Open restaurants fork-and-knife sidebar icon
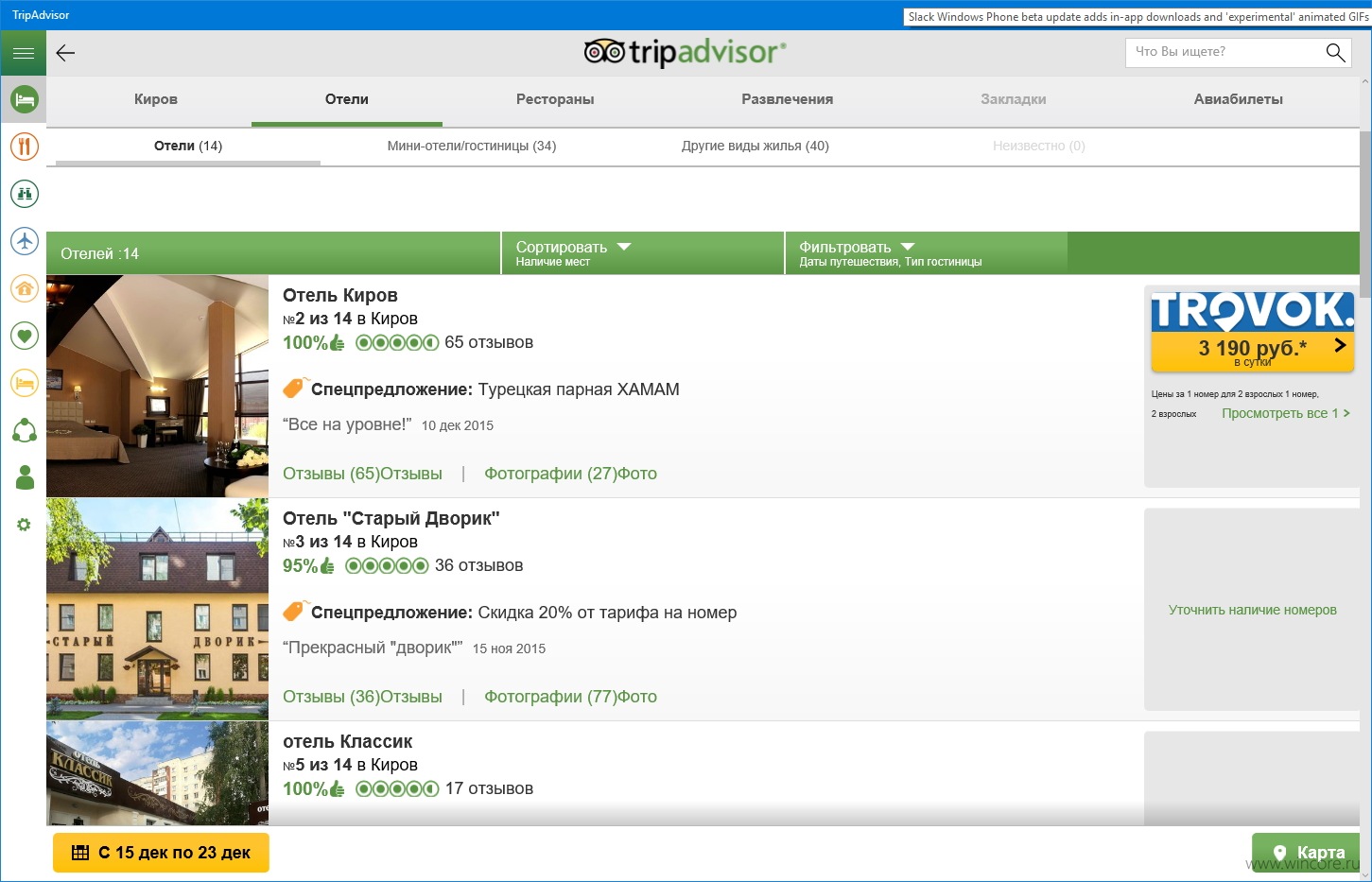 (x=25, y=147)
